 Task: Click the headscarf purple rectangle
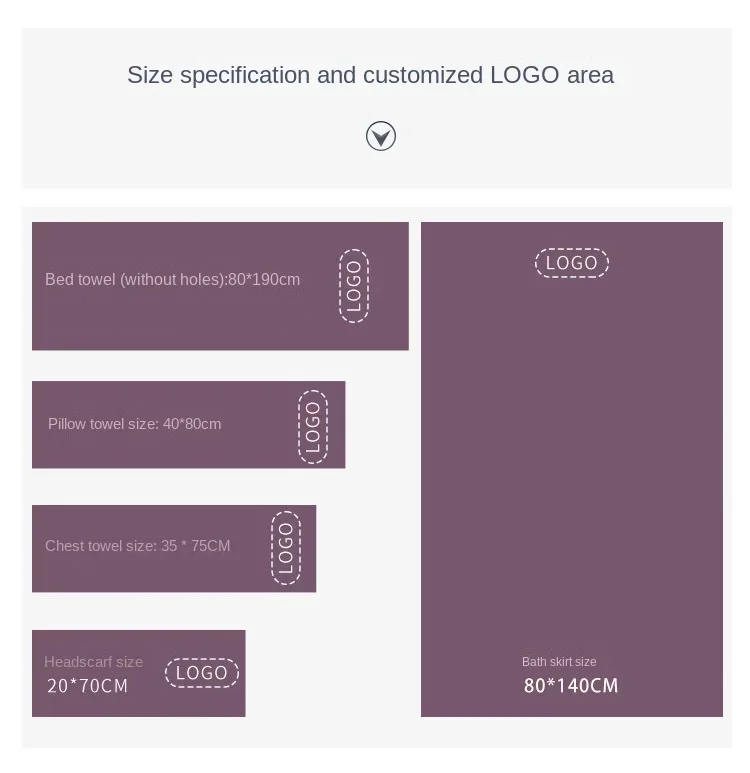click(139, 673)
